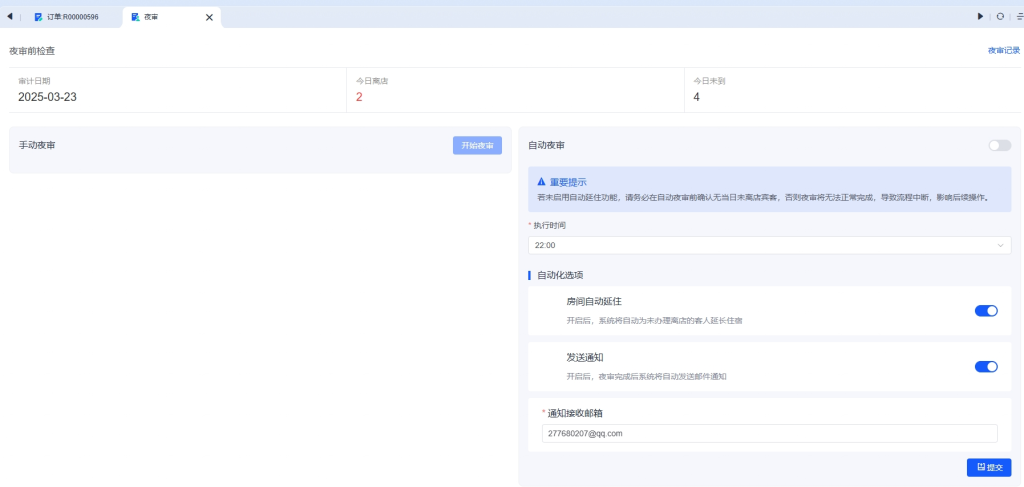Click the chevron arrow in 执行时间 field
Image resolution: width=1024 pixels, height=487 pixels.
[1000, 245]
